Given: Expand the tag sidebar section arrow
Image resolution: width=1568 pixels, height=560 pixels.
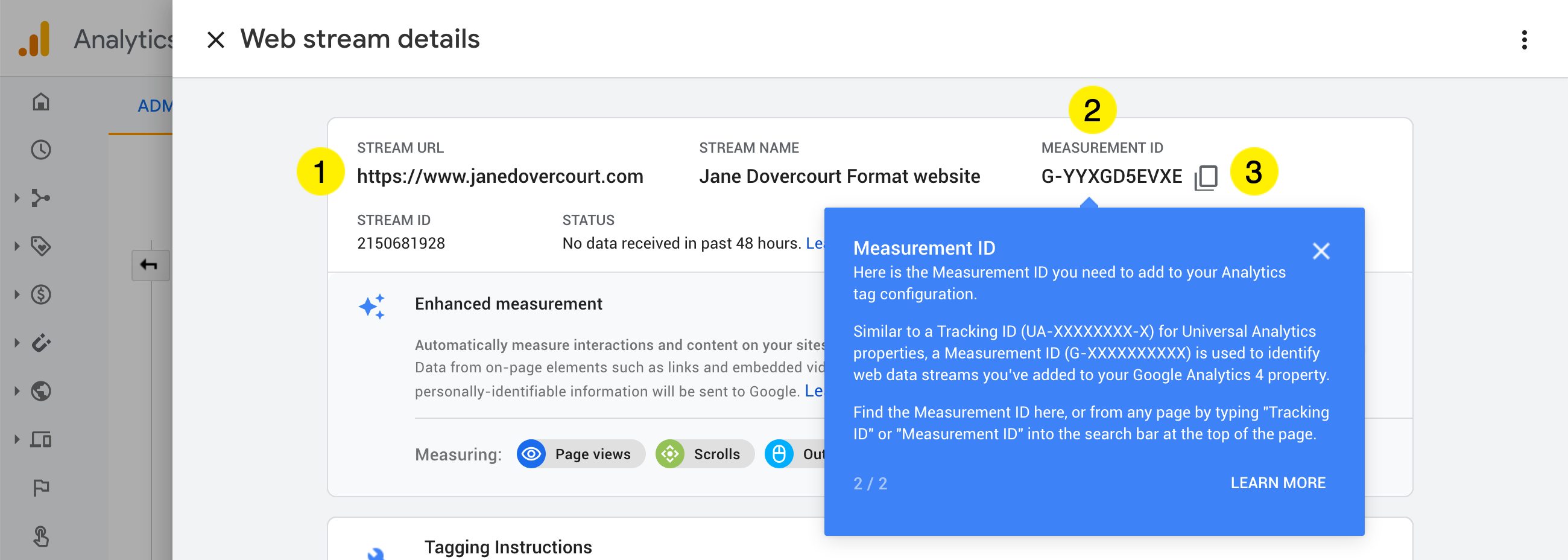Looking at the screenshot, I should pos(17,246).
